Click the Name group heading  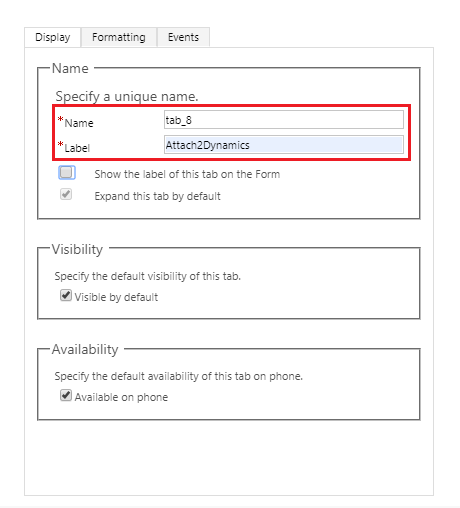[x=70, y=68]
